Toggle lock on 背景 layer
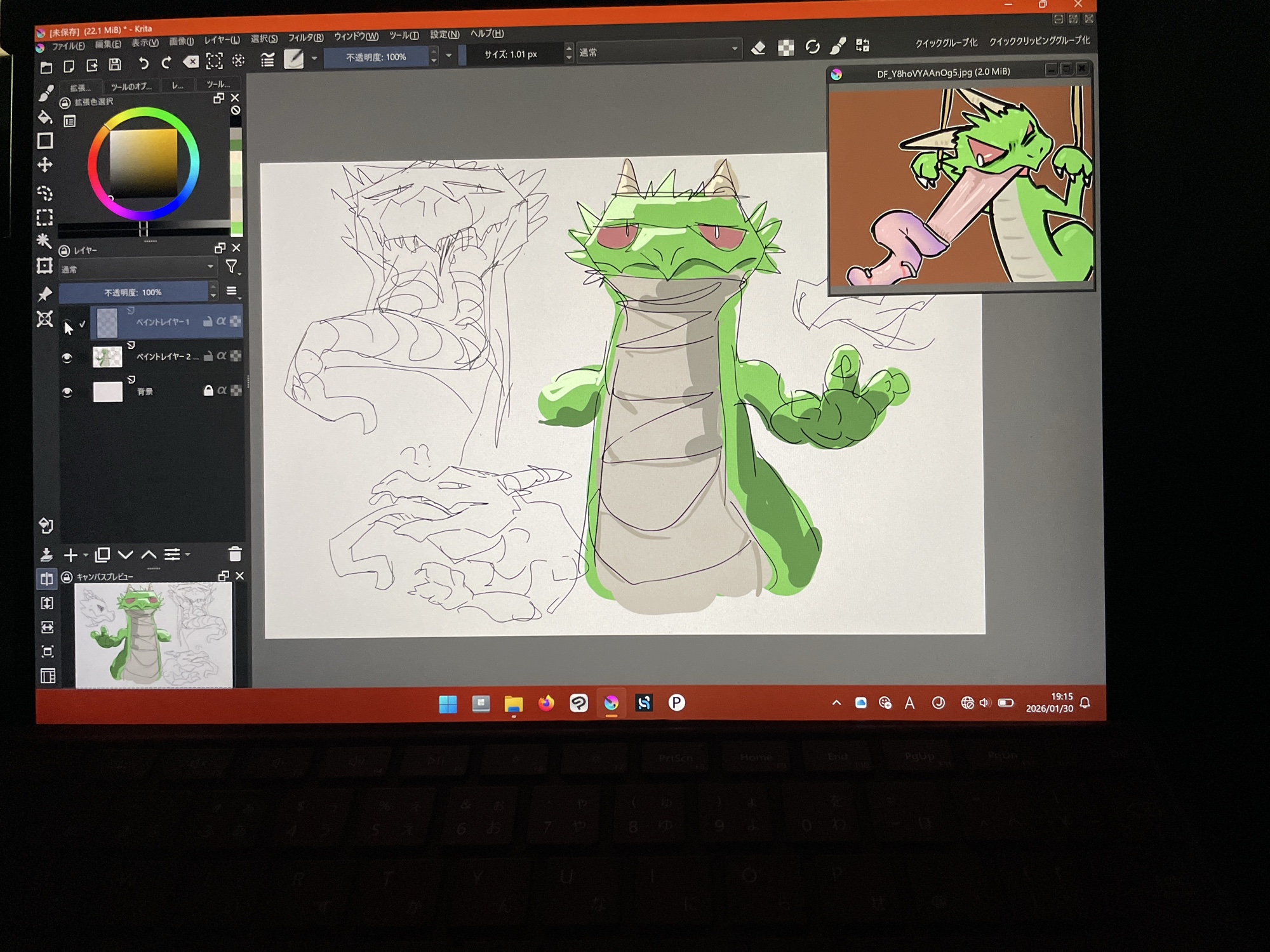Image resolution: width=1270 pixels, height=952 pixels. click(x=208, y=390)
